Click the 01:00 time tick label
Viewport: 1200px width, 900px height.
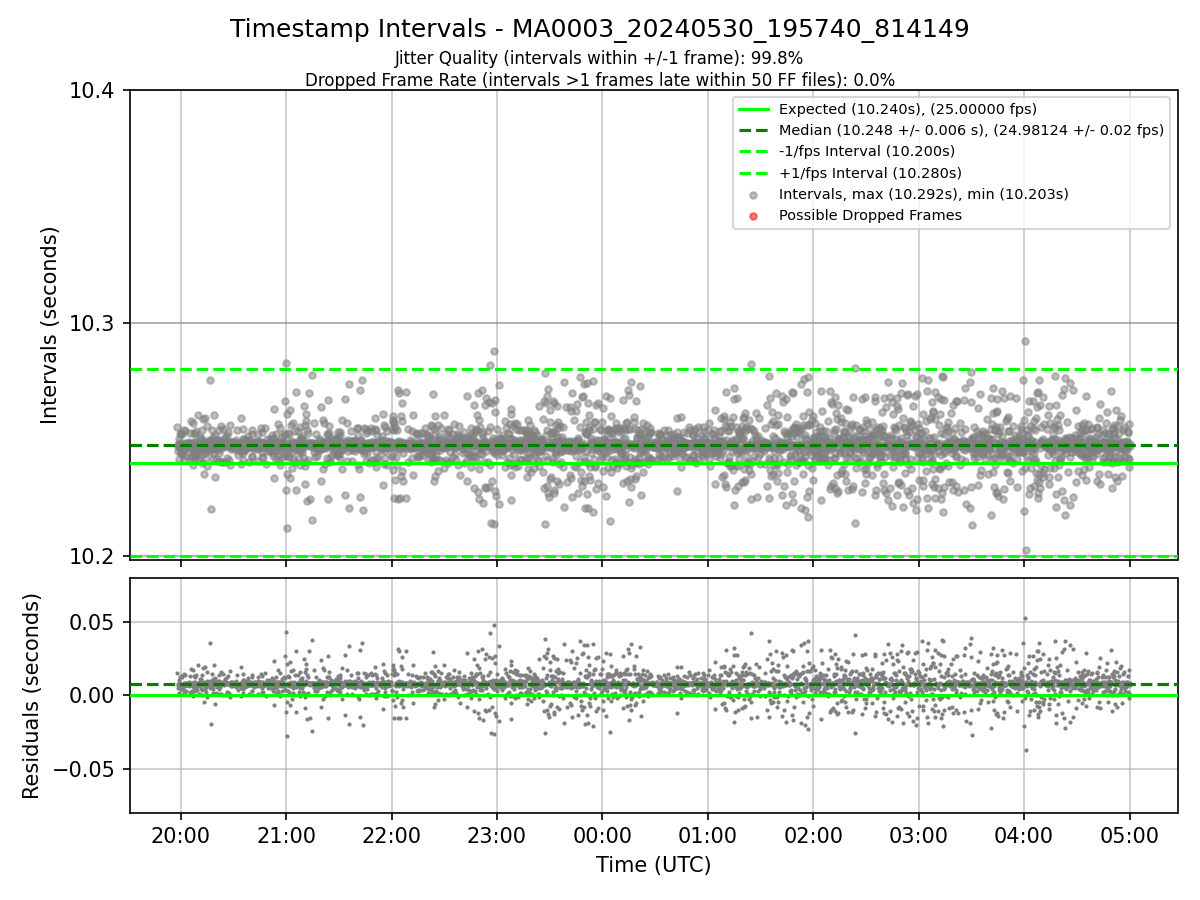708,834
